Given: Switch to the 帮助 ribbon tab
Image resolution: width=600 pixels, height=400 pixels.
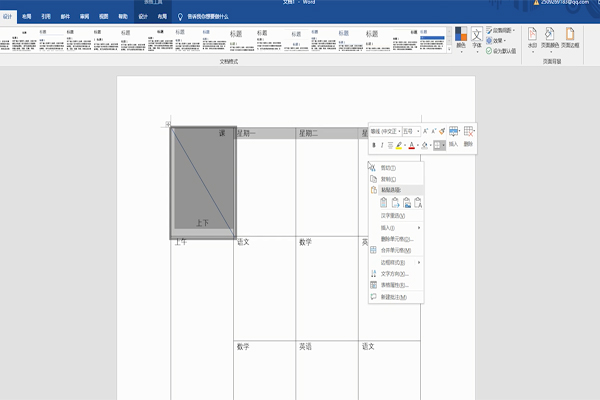Looking at the screenshot, I should (x=123, y=16).
